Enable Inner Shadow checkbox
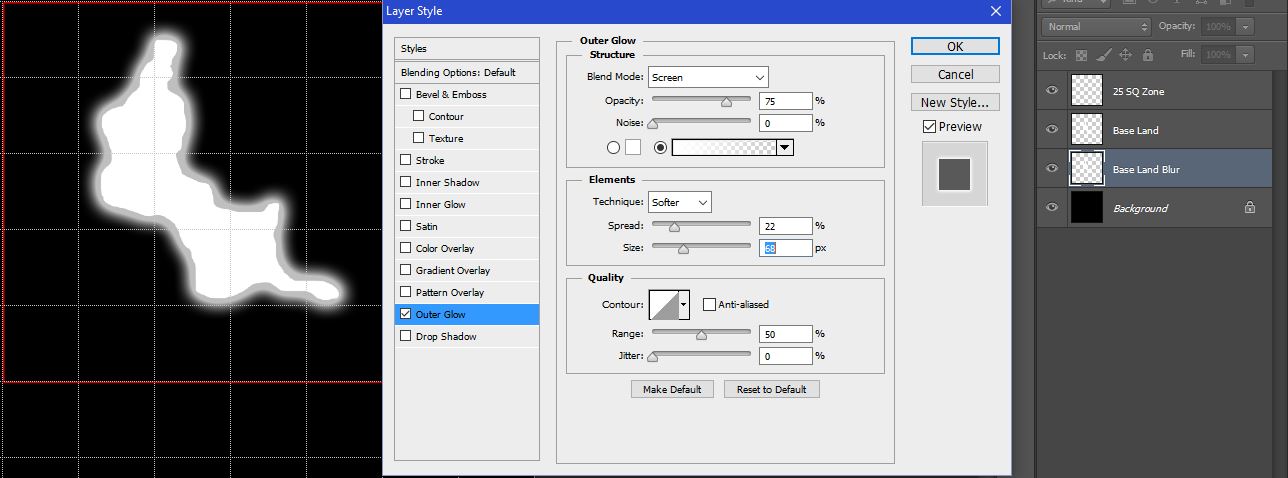 (406, 182)
